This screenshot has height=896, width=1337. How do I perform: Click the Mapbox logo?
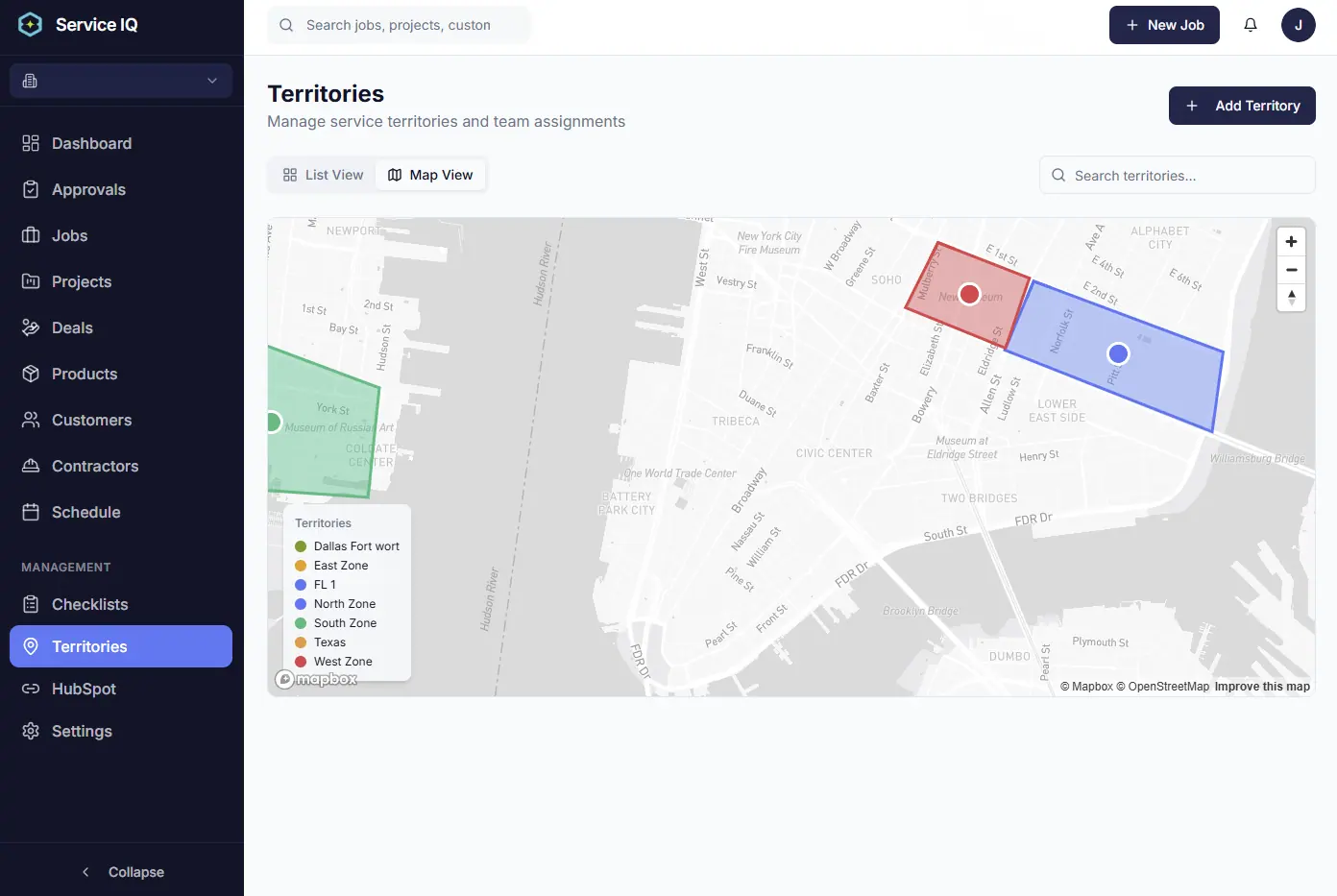click(316, 679)
